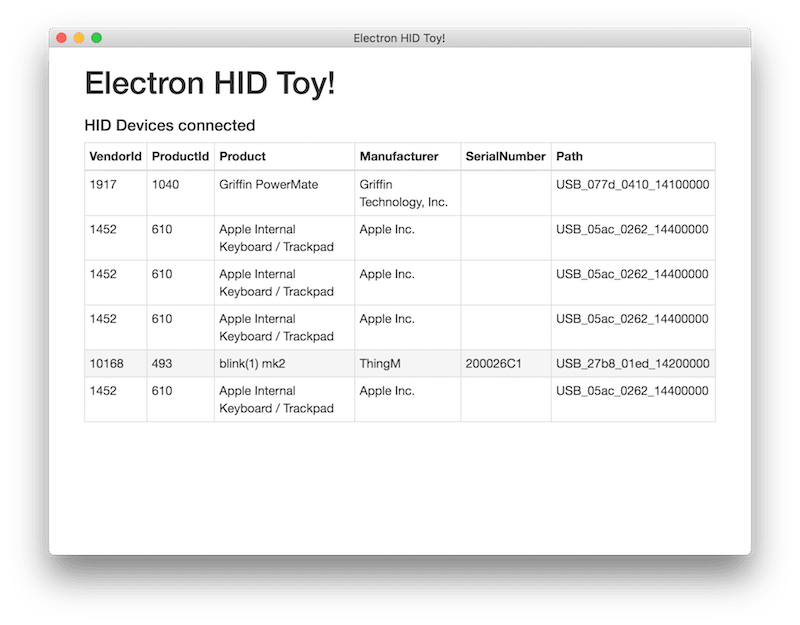Click the HID Devices connected label
This screenshot has width=800, height=625.
pyautogui.click(x=169, y=125)
